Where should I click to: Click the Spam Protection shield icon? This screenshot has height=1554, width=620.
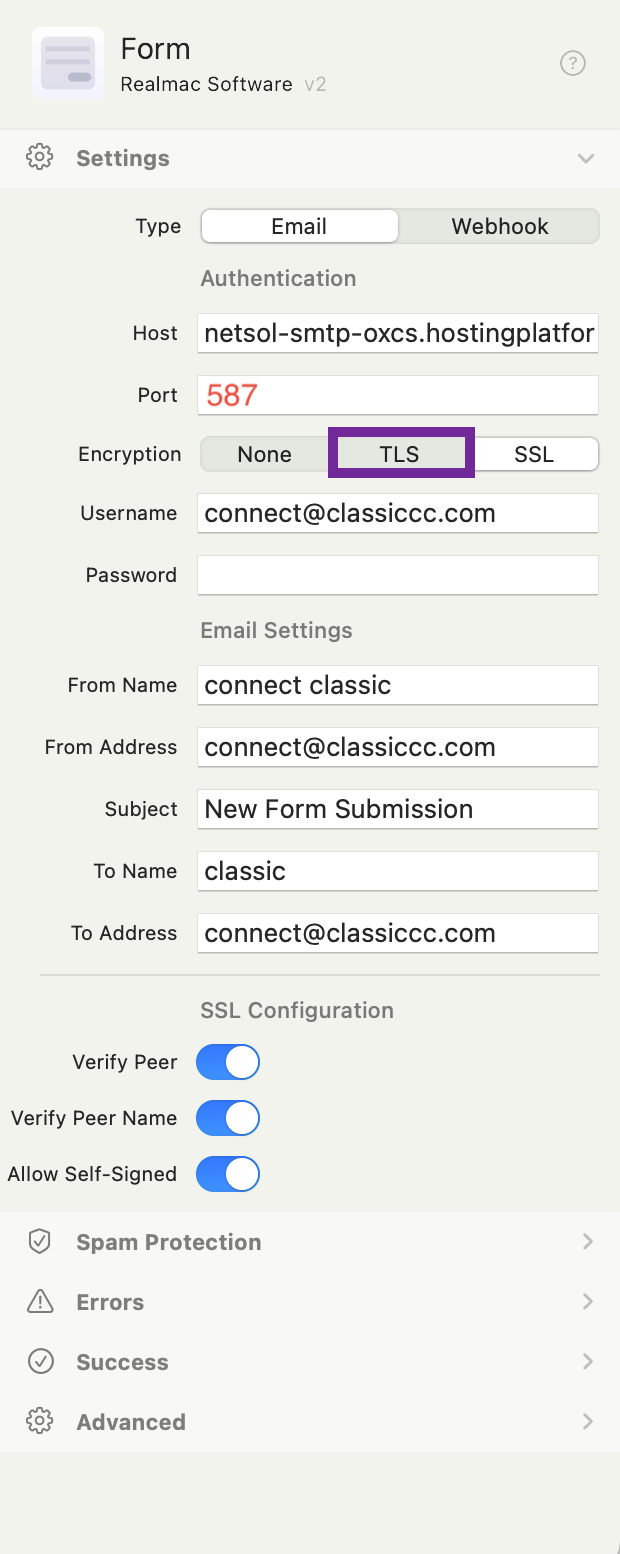point(39,1242)
